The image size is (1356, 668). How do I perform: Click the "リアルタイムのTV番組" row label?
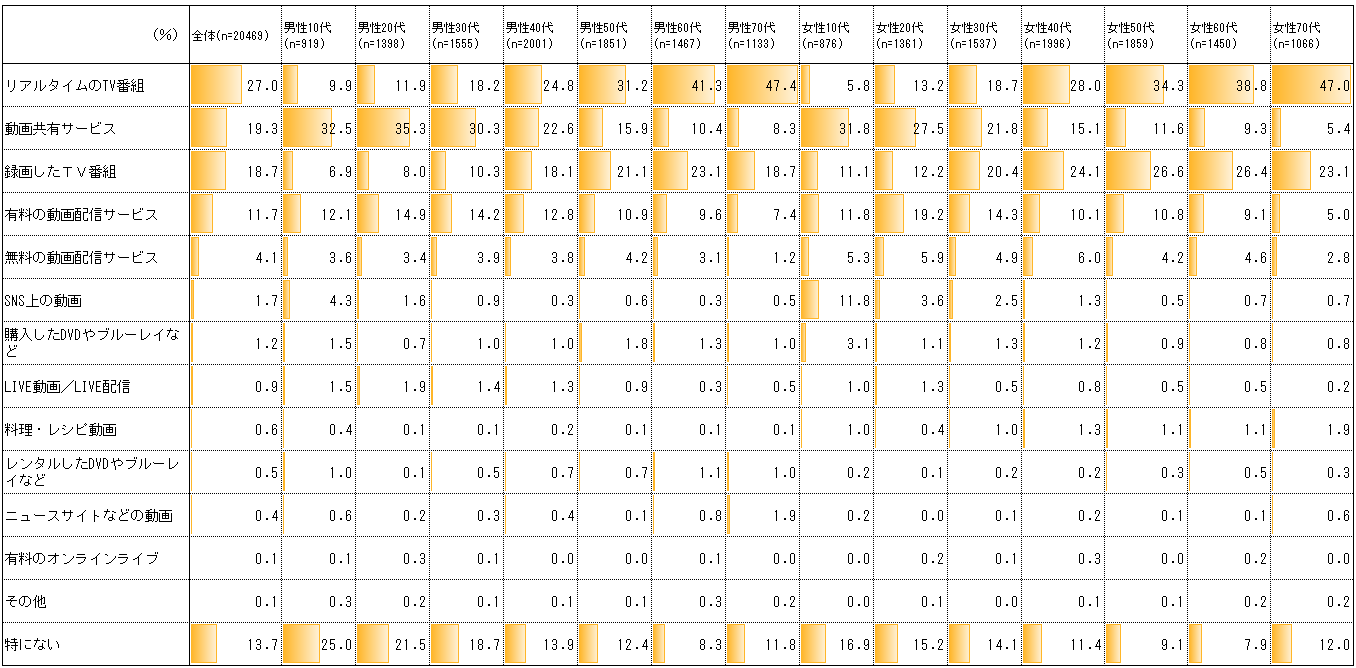click(75, 86)
